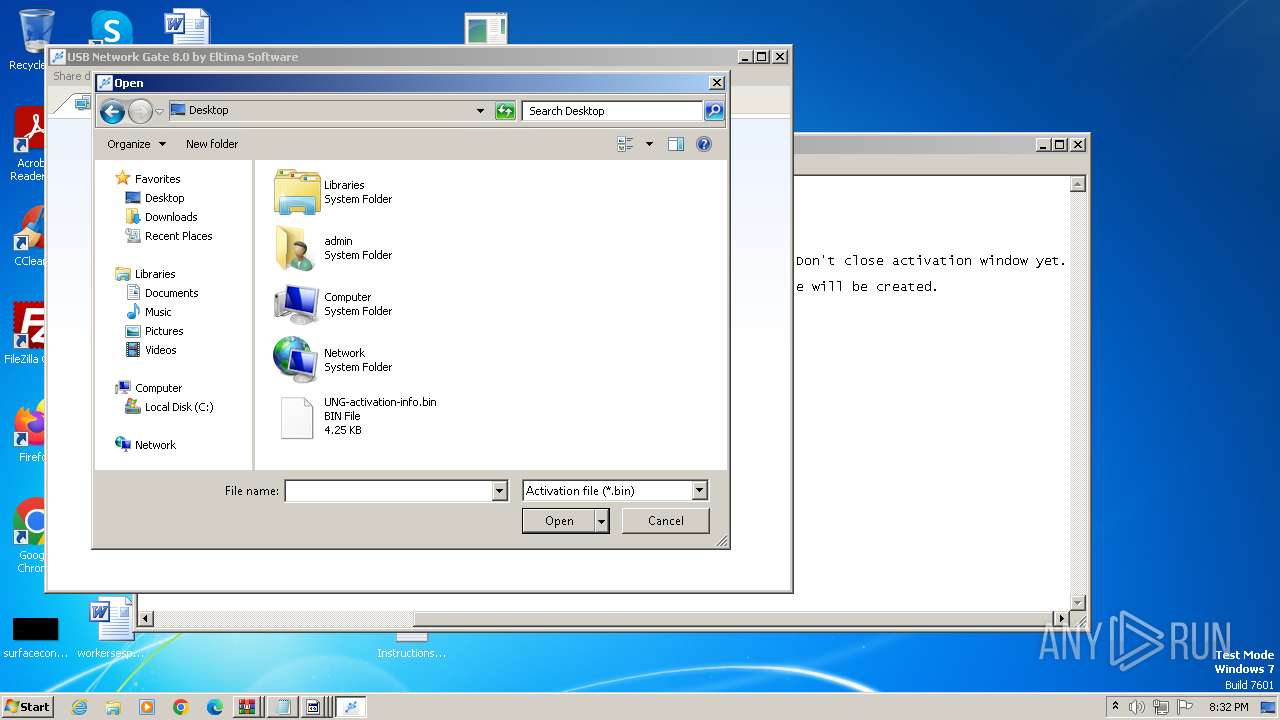Refresh the Desktop folder location
The width and height of the screenshot is (1280, 720).
505,111
